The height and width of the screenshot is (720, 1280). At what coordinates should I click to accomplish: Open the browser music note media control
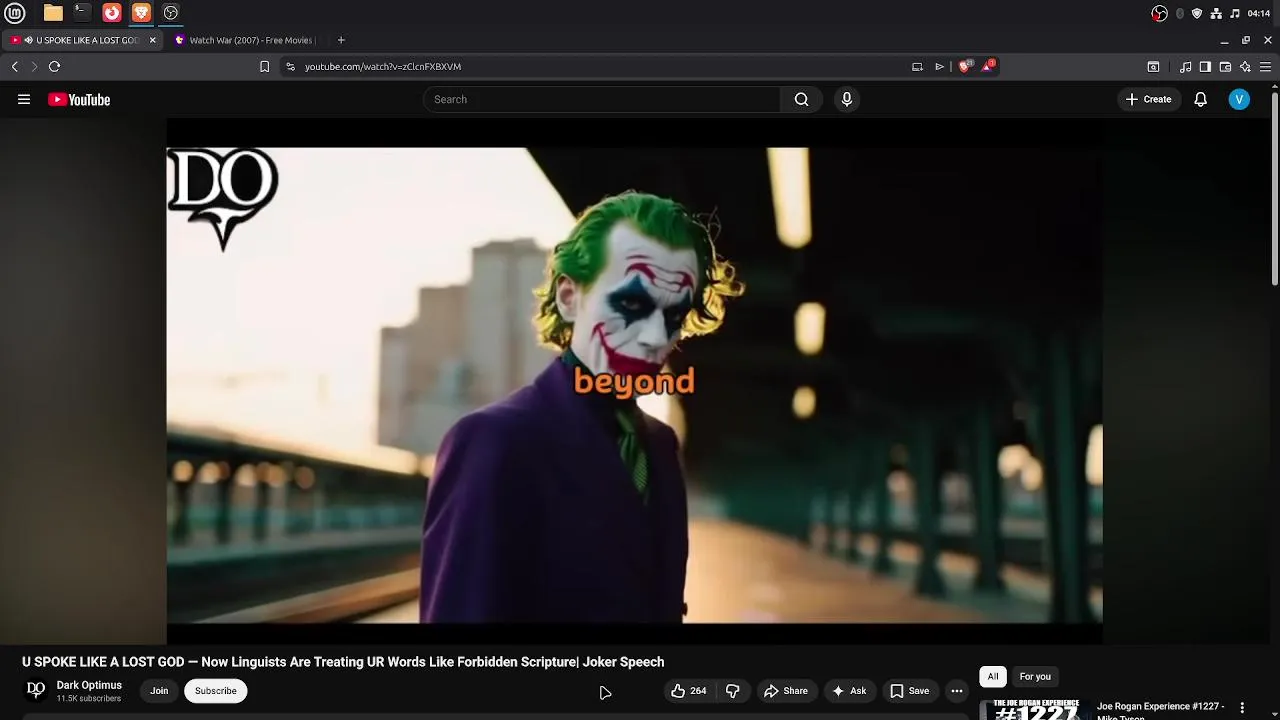point(1186,66)
